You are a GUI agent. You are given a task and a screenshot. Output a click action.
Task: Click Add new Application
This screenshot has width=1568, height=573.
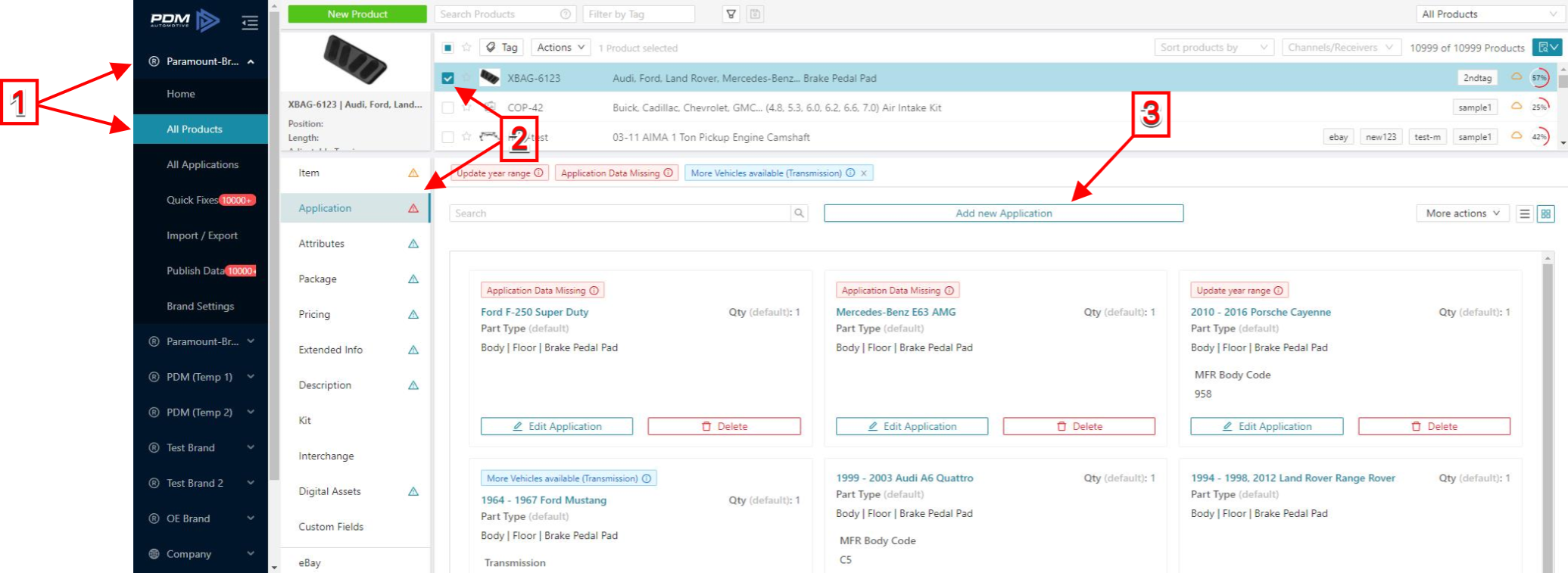pos(1003,213)
